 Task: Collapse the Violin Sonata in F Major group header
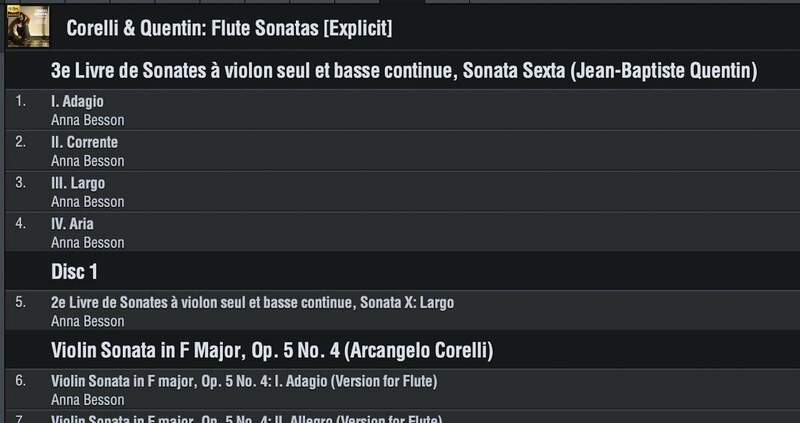(x=271, y=351)
